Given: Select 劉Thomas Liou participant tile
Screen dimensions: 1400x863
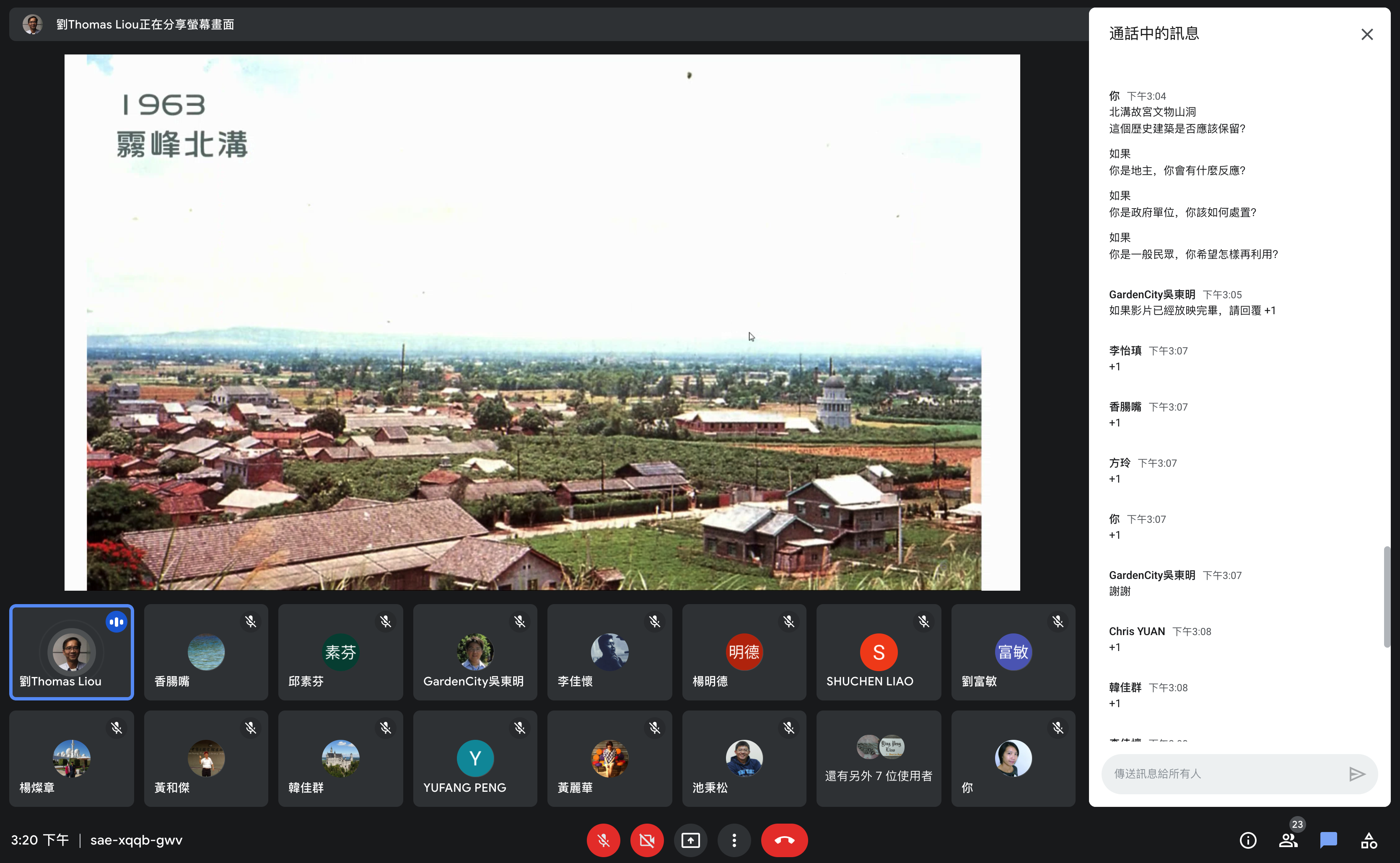Looking at the screenshot, I should [71, 652].
